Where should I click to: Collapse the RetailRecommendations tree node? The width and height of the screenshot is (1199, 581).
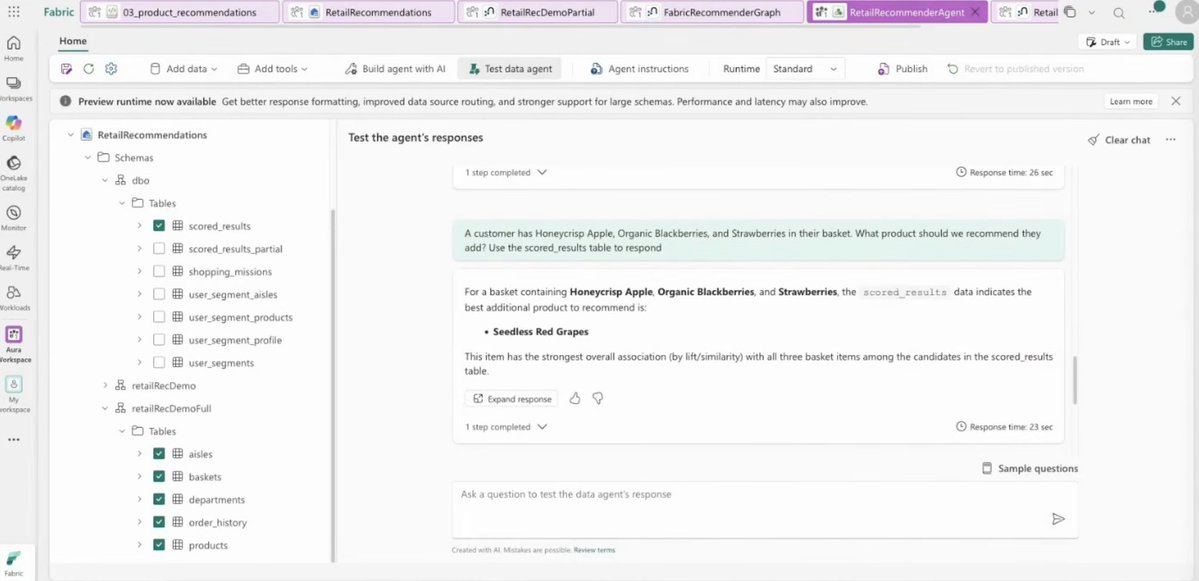click(70, 135)
